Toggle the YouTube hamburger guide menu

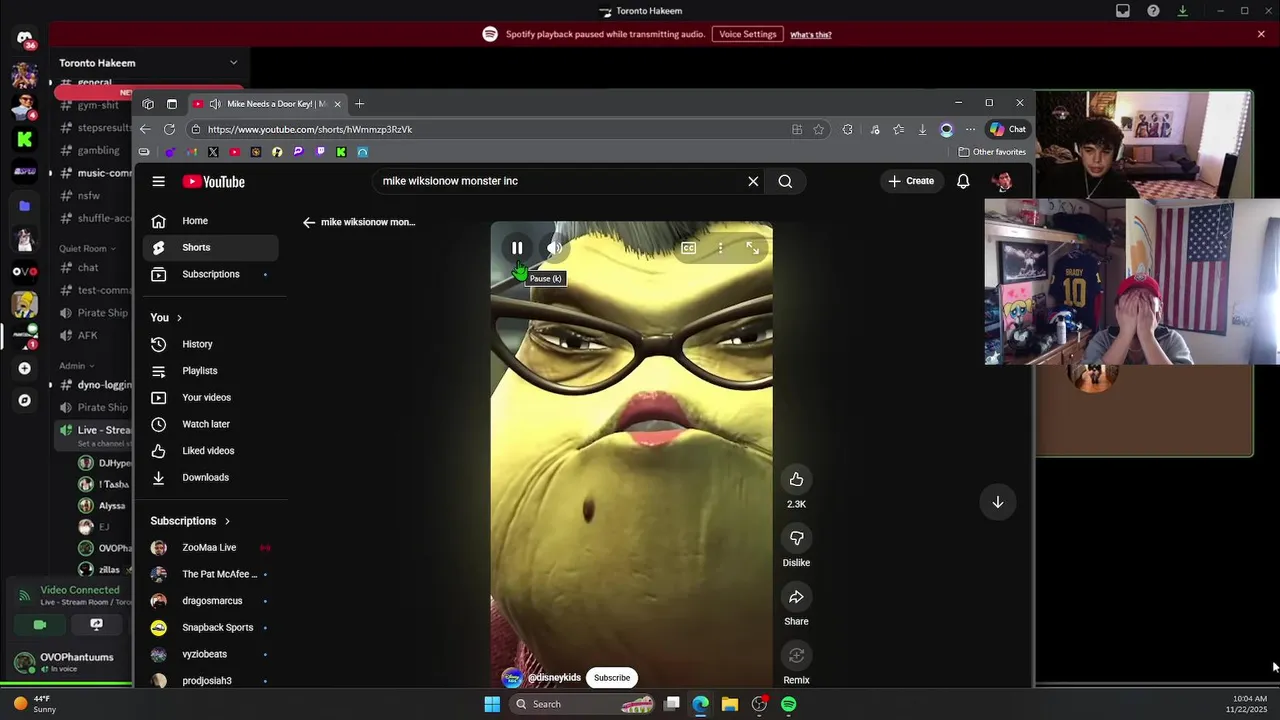158,181
